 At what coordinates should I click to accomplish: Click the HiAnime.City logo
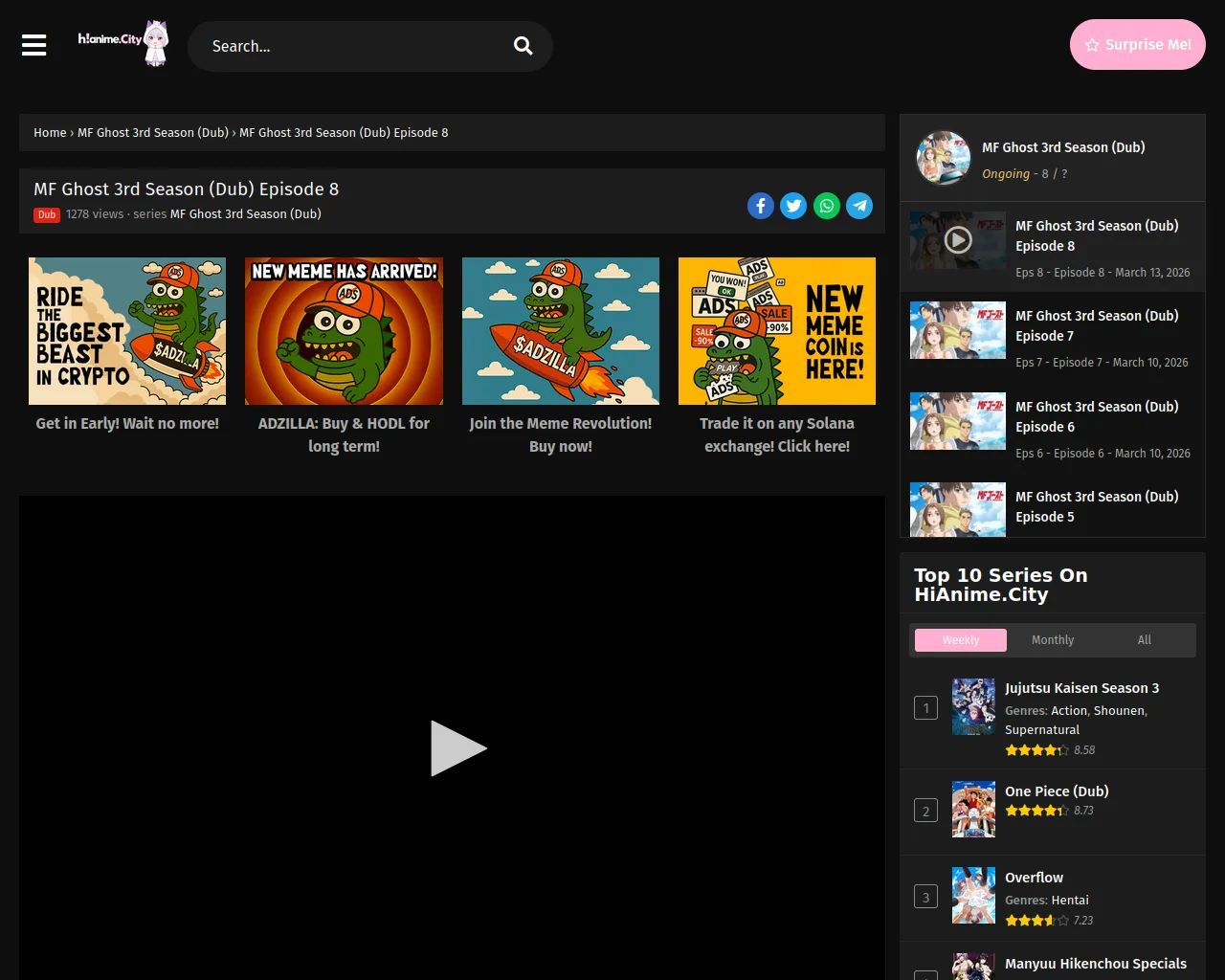click(x=122, y=43)
